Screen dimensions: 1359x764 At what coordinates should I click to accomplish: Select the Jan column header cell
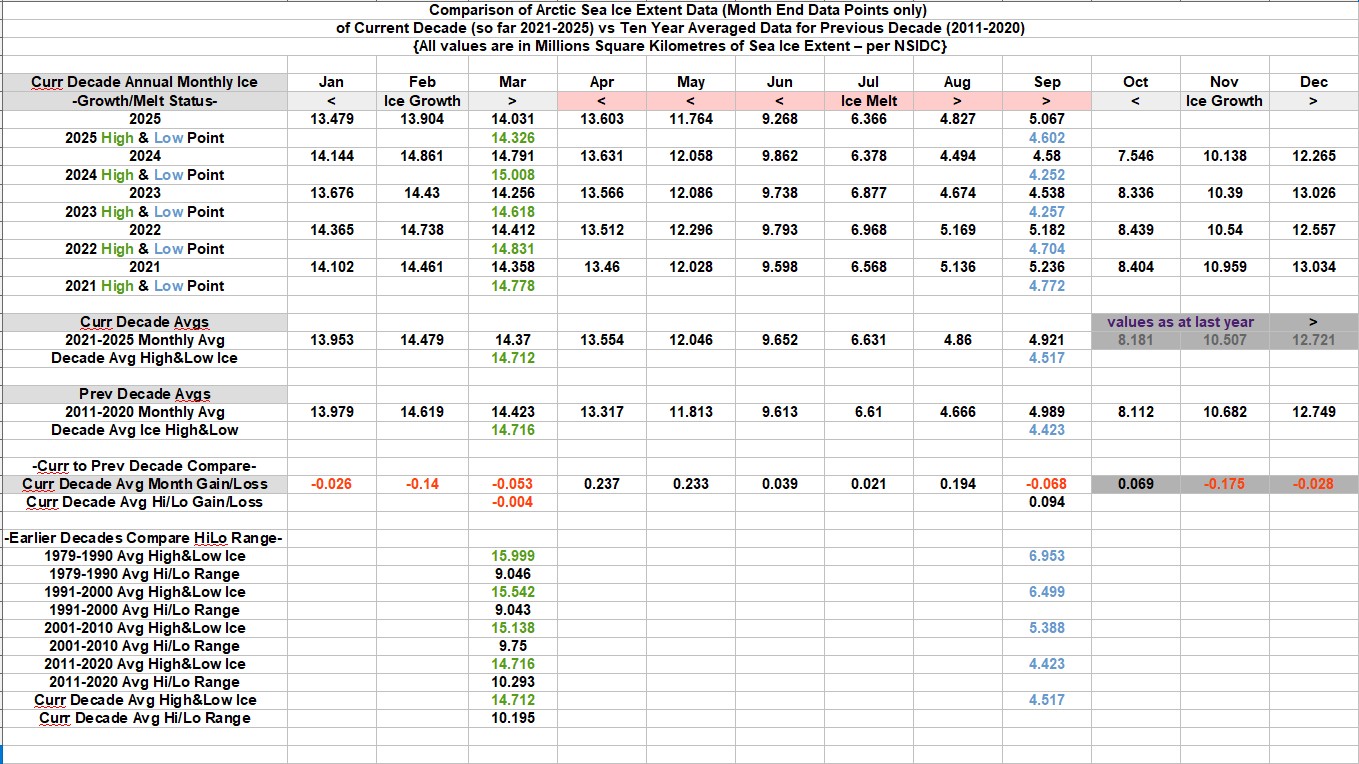(331, 82)
